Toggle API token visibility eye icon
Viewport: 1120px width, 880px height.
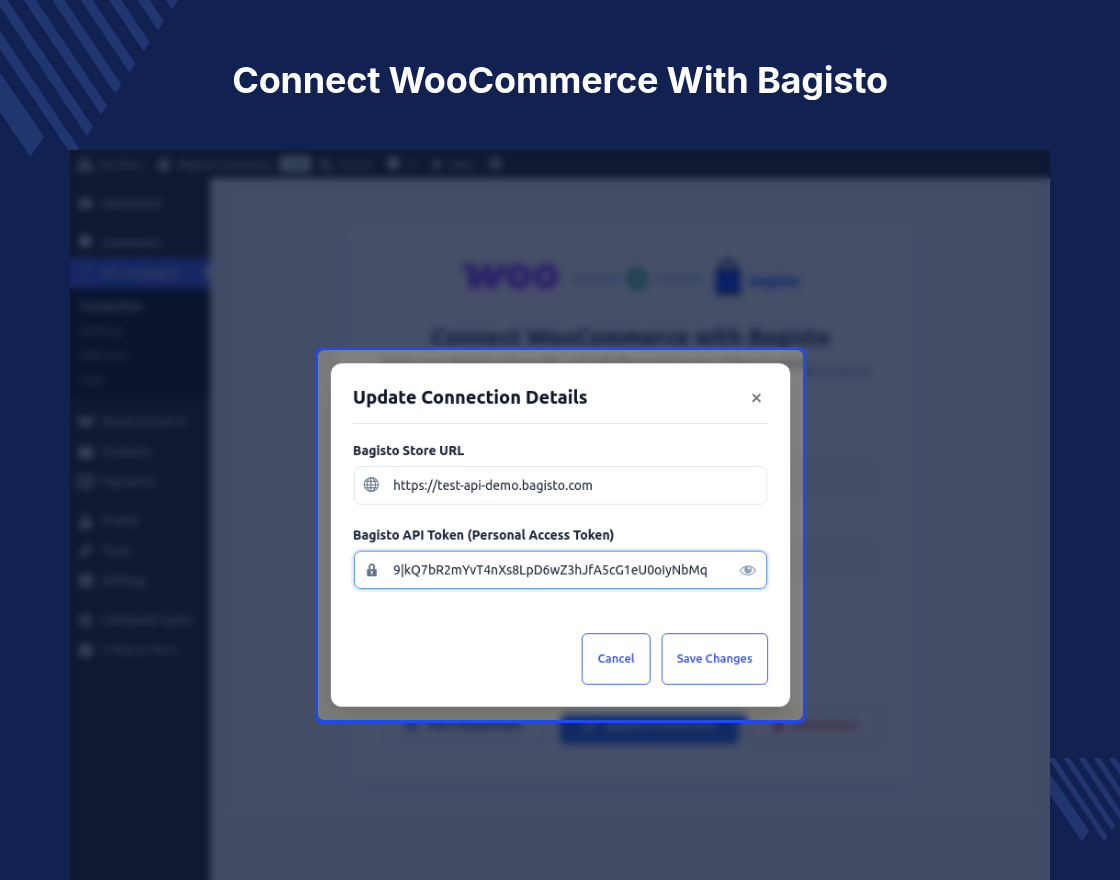(x=747, y=570)
